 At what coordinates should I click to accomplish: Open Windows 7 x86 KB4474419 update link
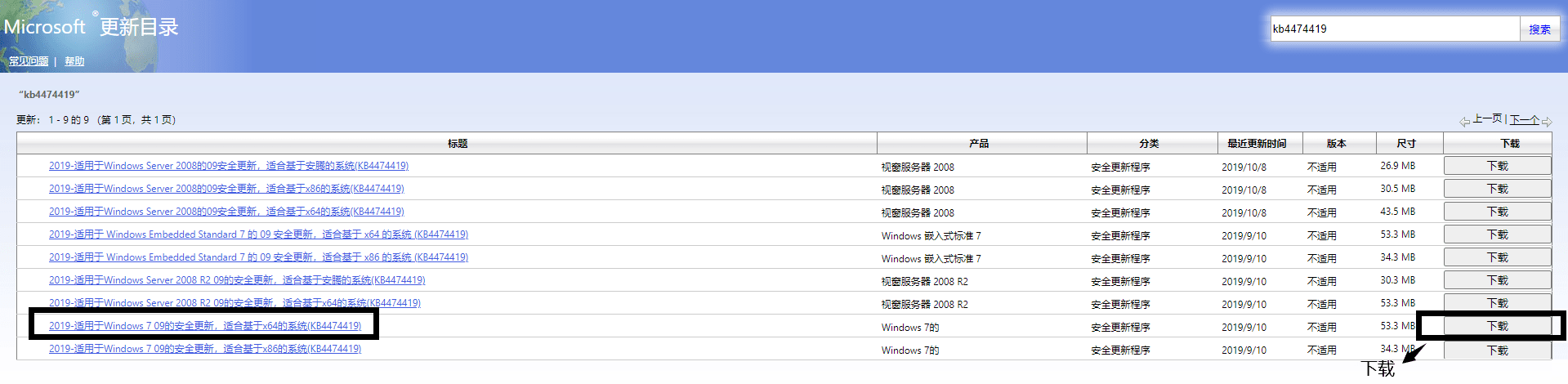tap(205, 349)
